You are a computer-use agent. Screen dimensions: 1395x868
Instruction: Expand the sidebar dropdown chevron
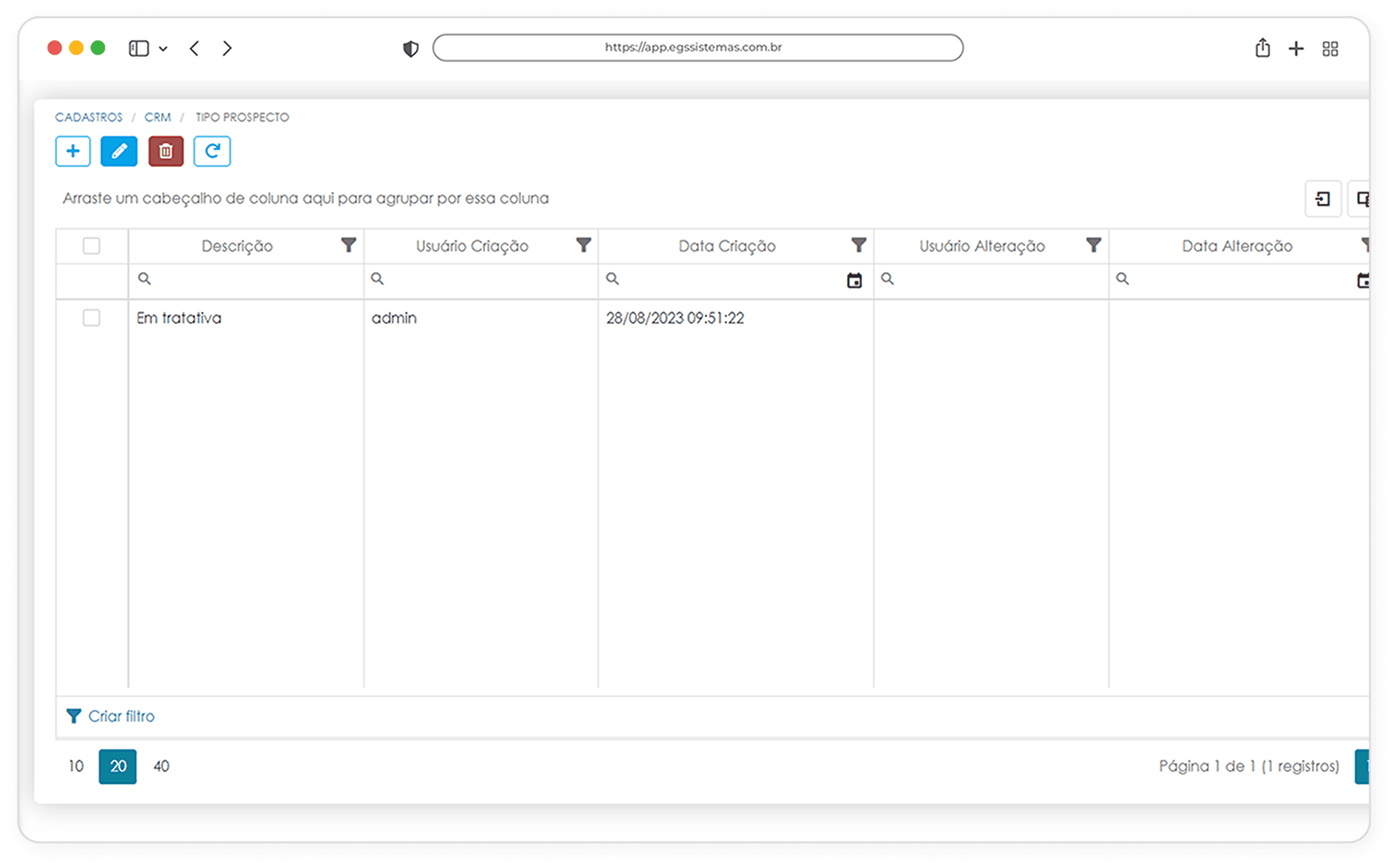coord(163,49)
